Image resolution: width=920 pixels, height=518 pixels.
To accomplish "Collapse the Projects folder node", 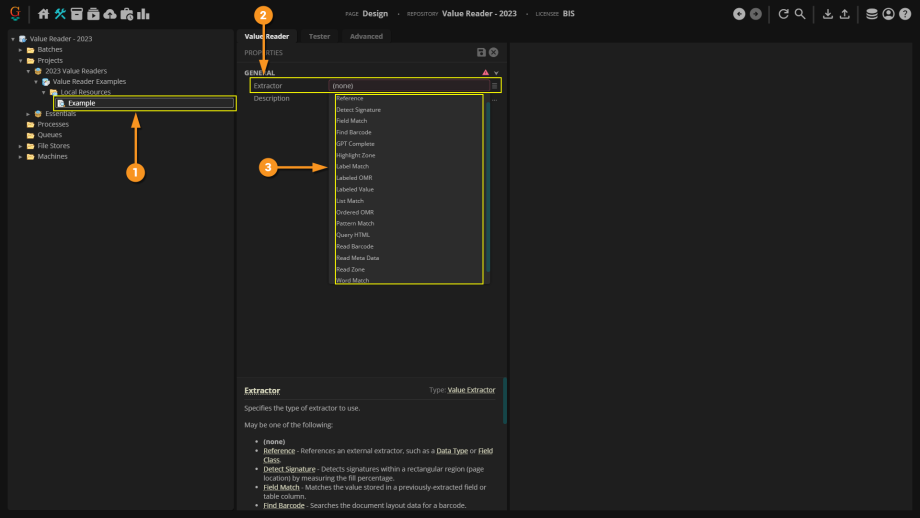I will click(20, 61).
